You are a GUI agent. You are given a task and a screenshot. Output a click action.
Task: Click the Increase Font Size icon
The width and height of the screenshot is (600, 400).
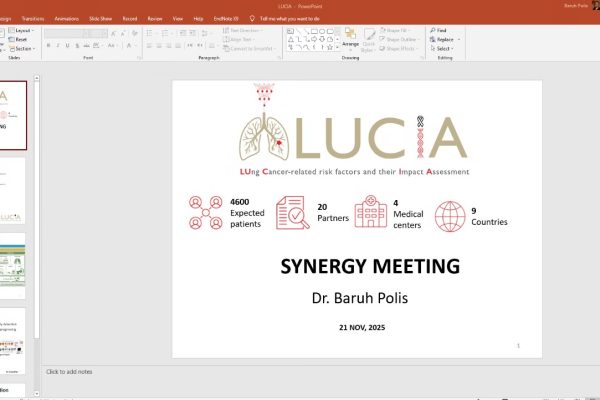point(114,34)
